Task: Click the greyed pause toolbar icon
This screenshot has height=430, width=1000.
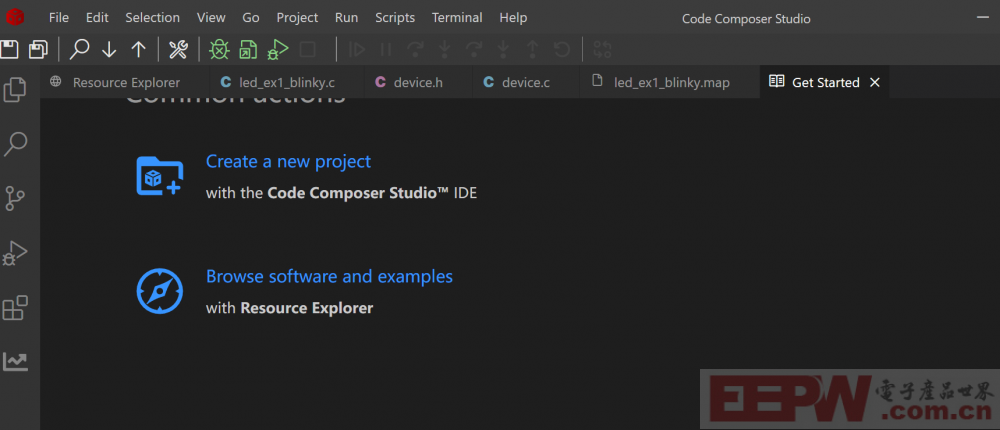Action: (386, 49)
